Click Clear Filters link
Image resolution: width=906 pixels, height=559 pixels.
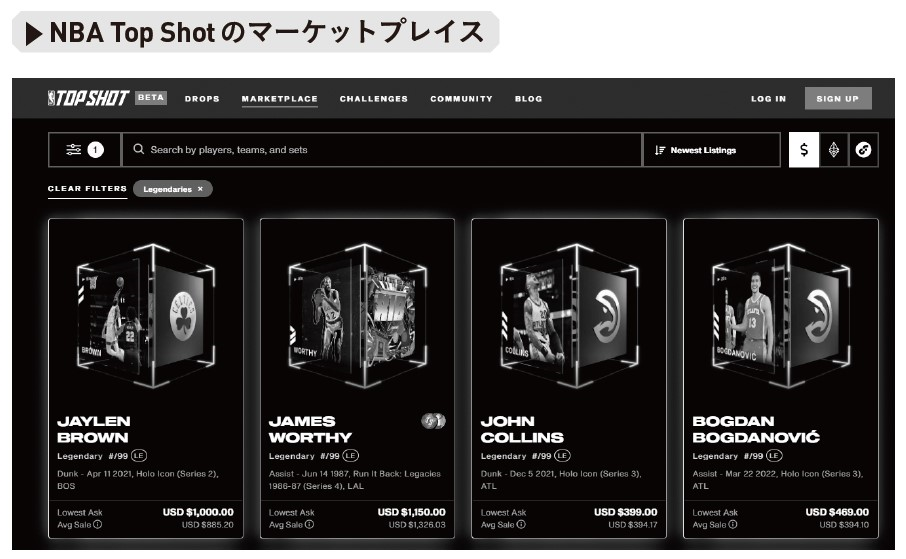(87, 189)
